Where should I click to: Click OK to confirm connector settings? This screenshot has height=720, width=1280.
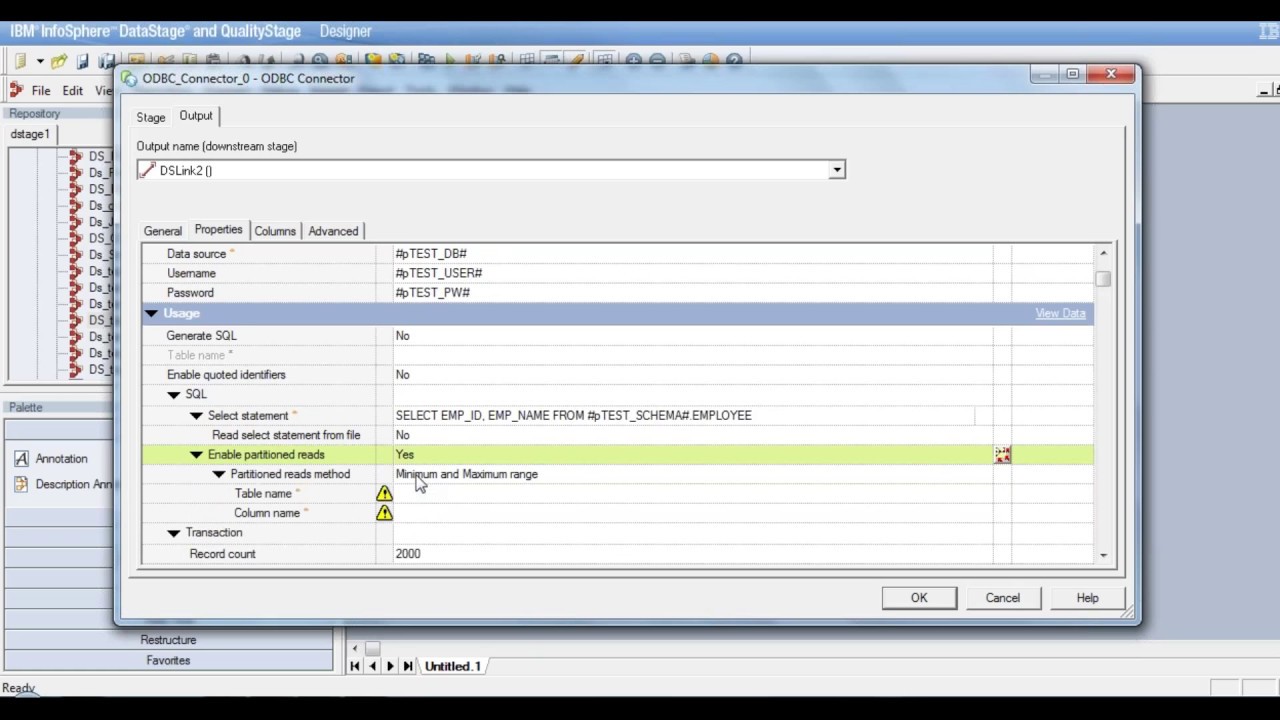tap(919, 598)
